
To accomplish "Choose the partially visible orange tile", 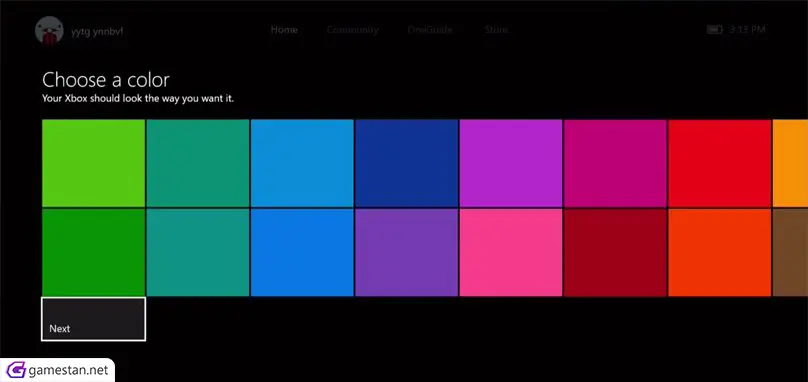I will click(790, 163).
